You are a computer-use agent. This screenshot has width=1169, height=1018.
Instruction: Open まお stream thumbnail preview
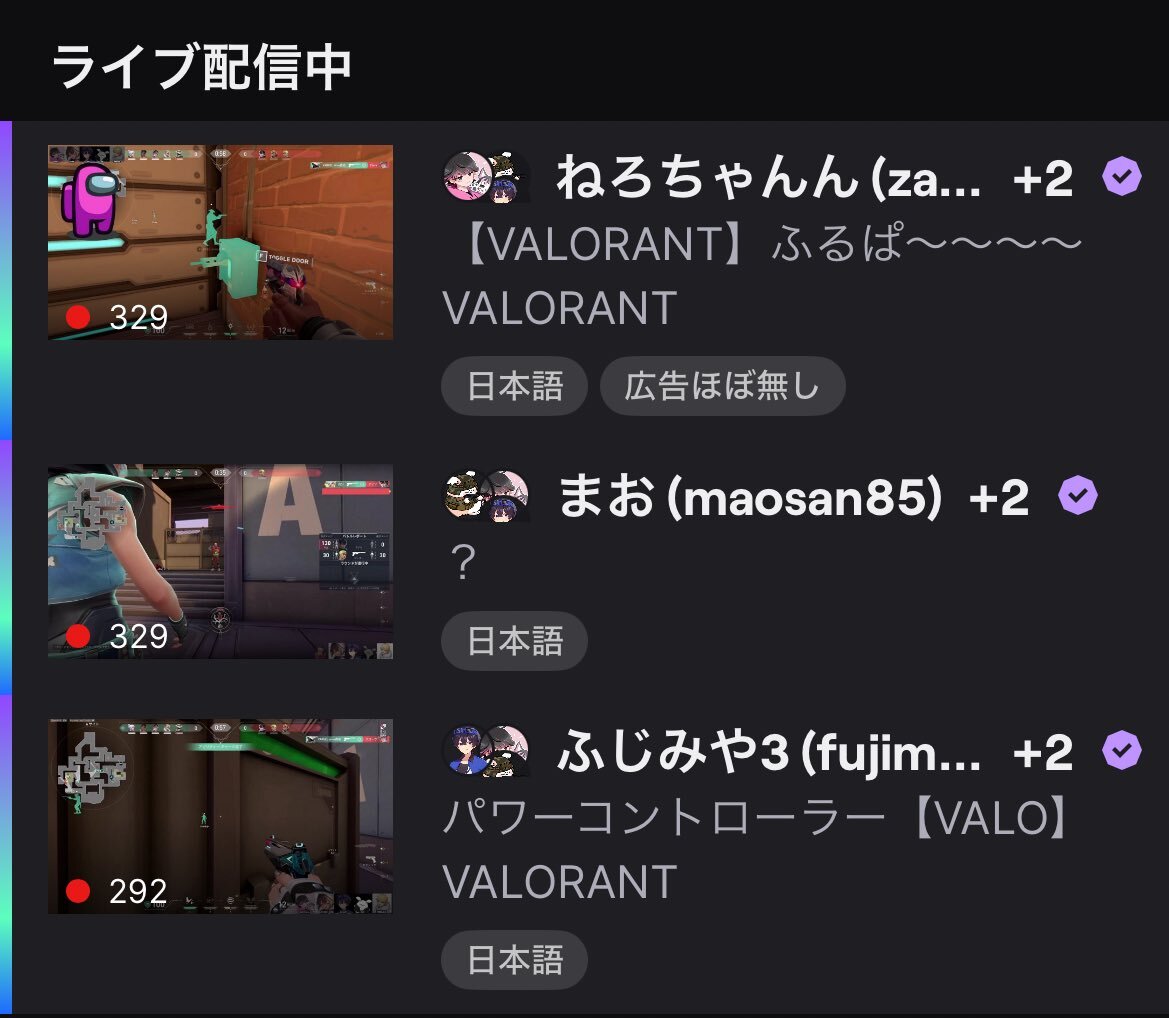pos(221,562)
